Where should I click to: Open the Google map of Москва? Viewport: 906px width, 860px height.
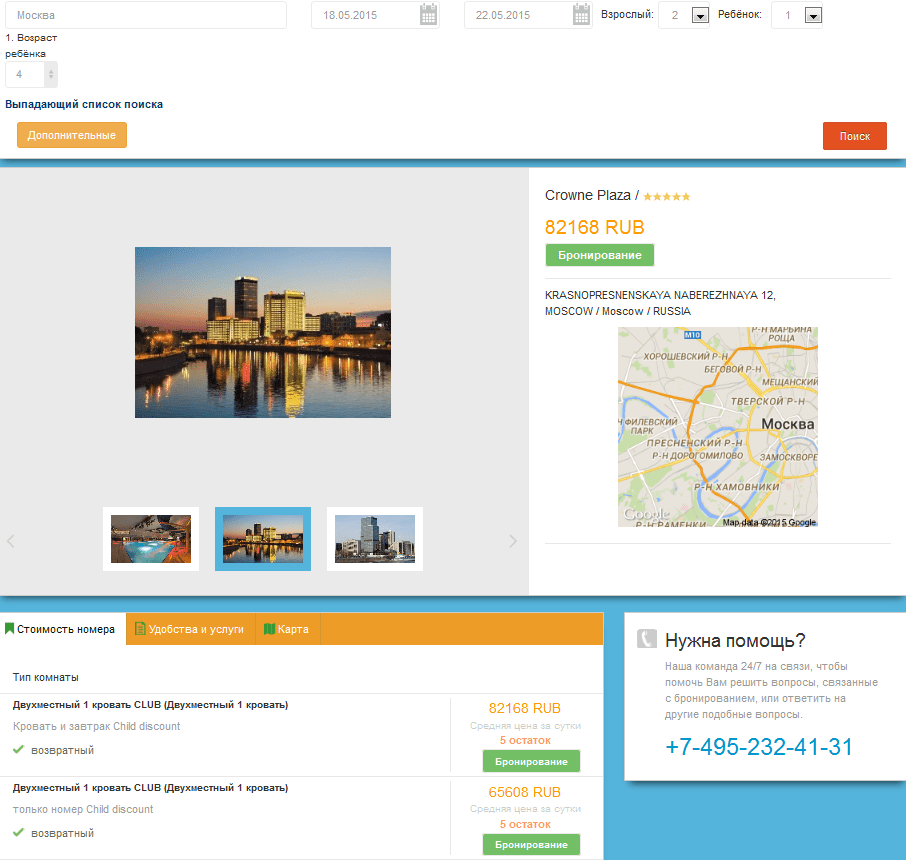(x=718, y=427)
